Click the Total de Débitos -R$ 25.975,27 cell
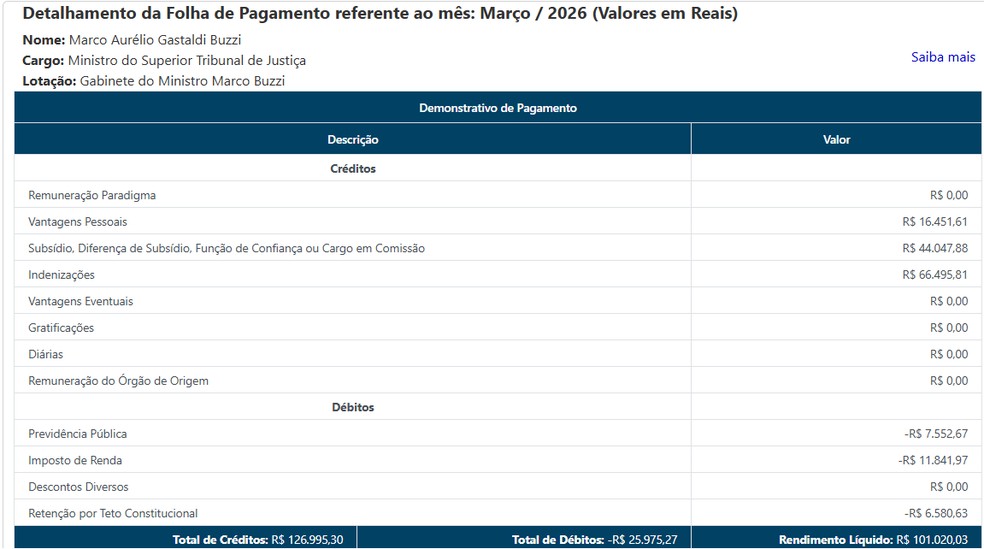The image size is (984, 549). 524,538
